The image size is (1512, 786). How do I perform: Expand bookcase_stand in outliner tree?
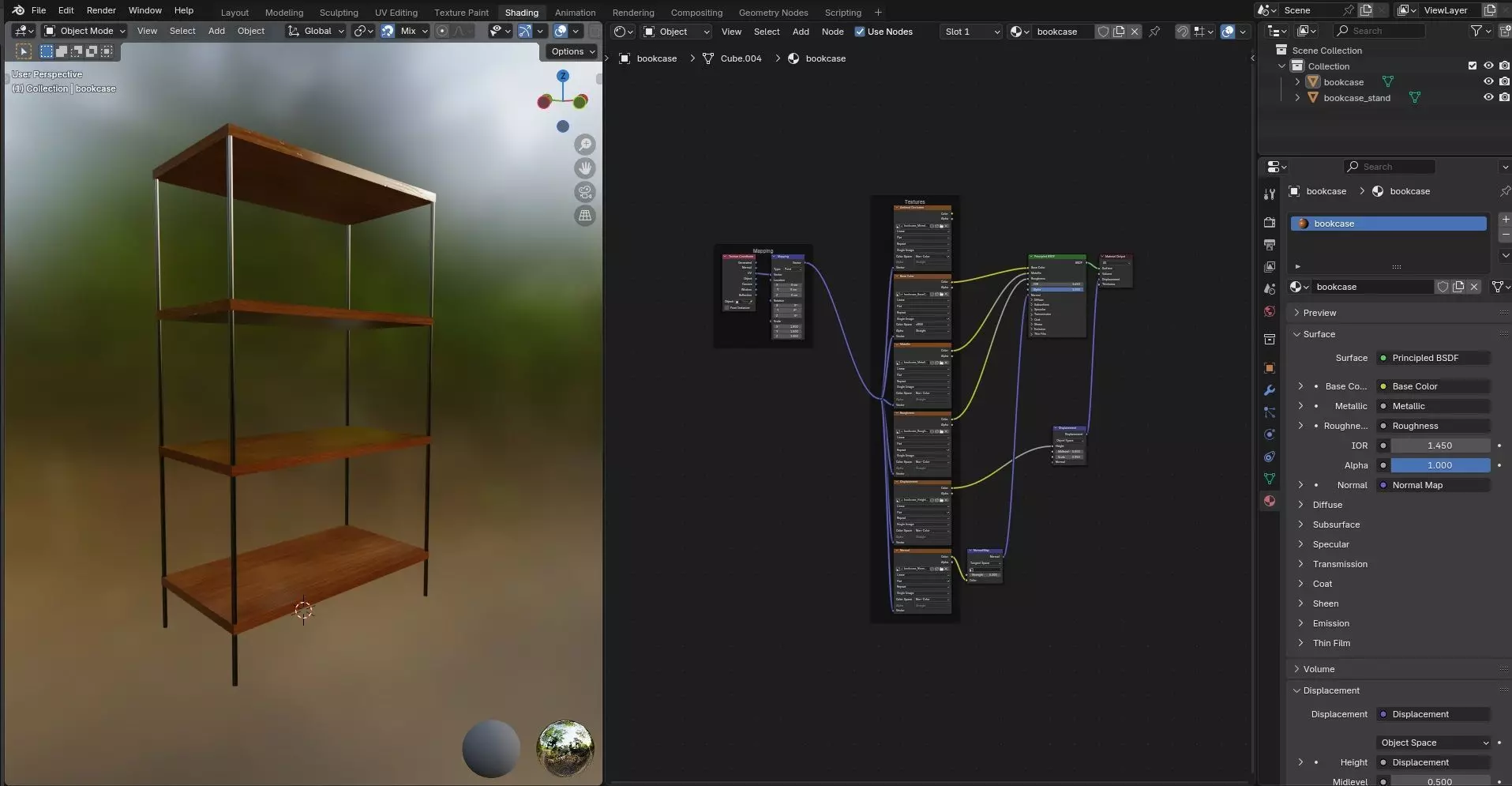tap(1297, 98)
